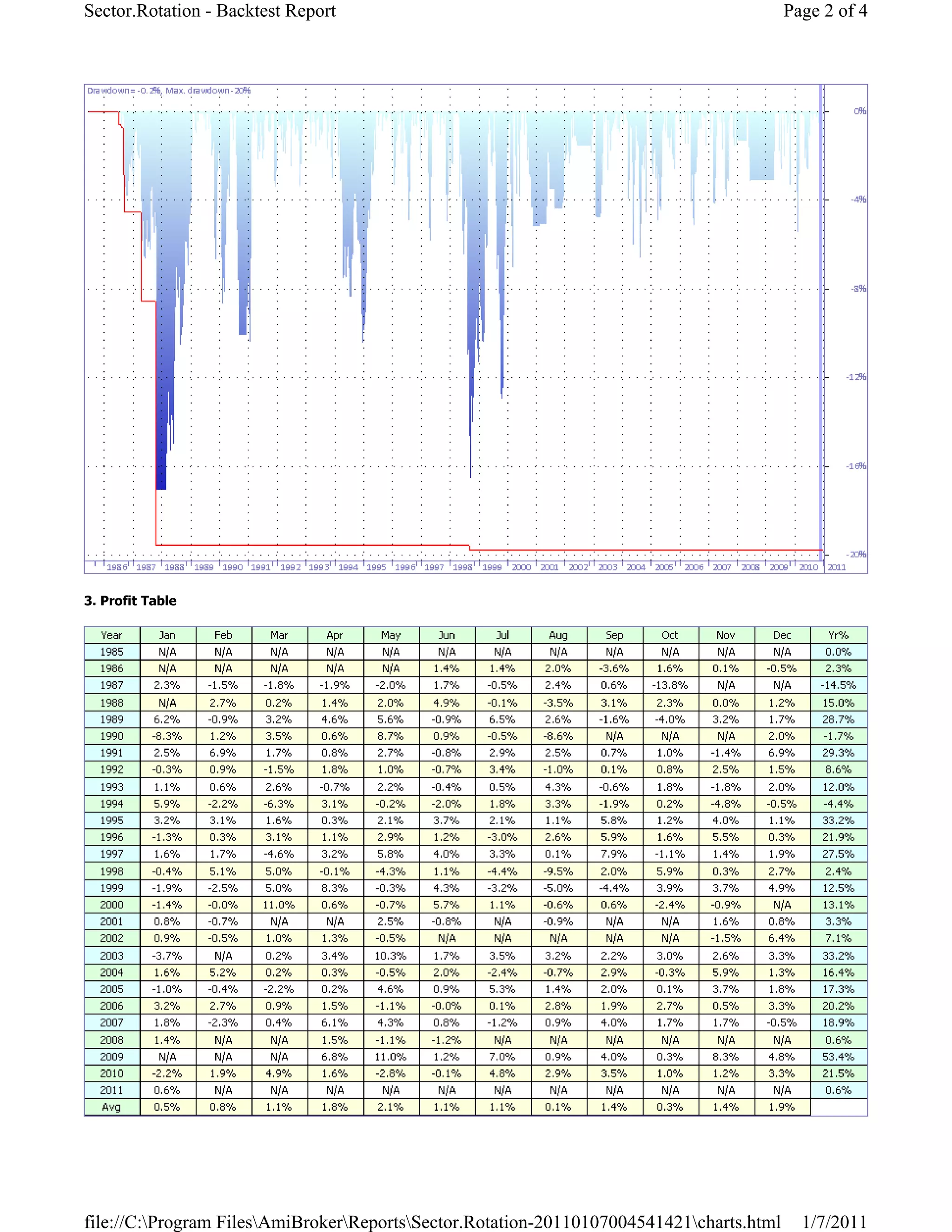952x1232 pixels.
Task: Click the 0.1% August average cell
Action: pos(558,1107)
